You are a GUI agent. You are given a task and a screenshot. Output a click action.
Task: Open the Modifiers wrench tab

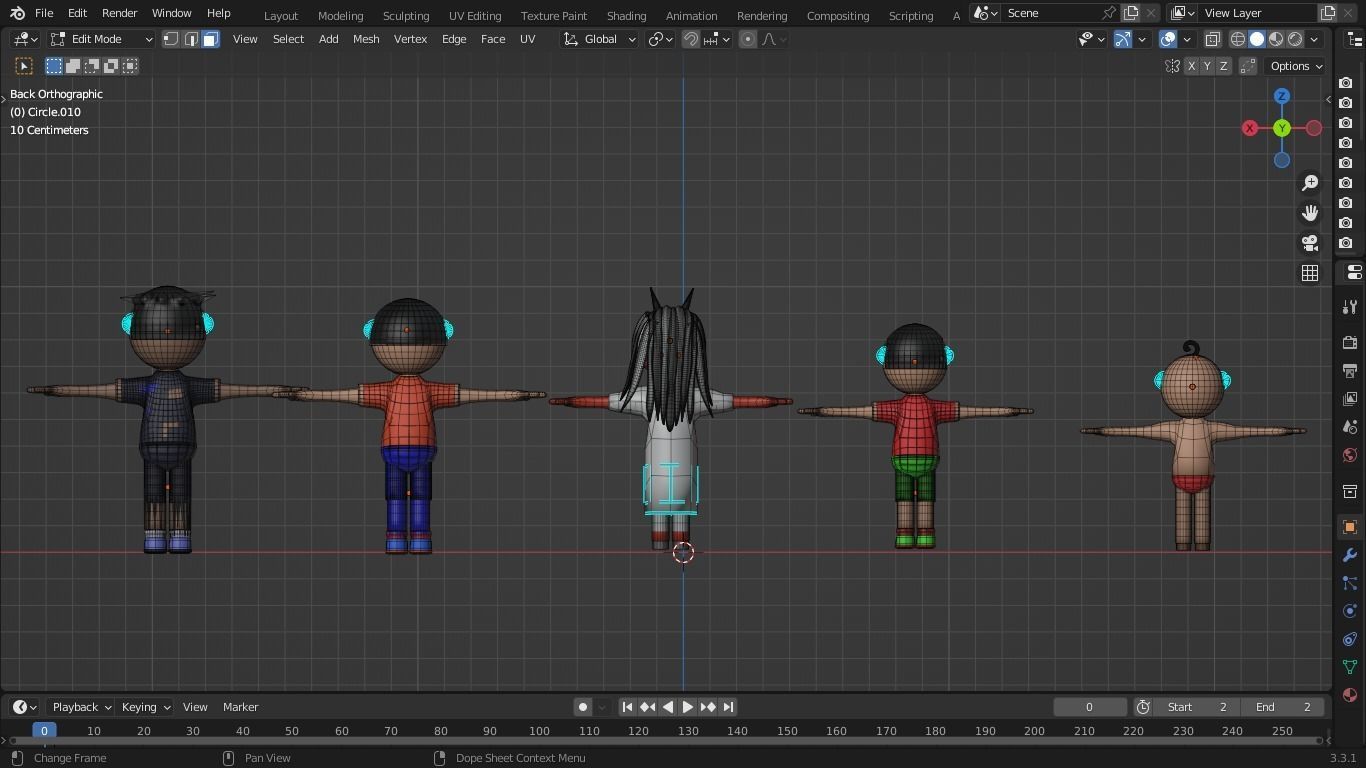pos(1350,555)
